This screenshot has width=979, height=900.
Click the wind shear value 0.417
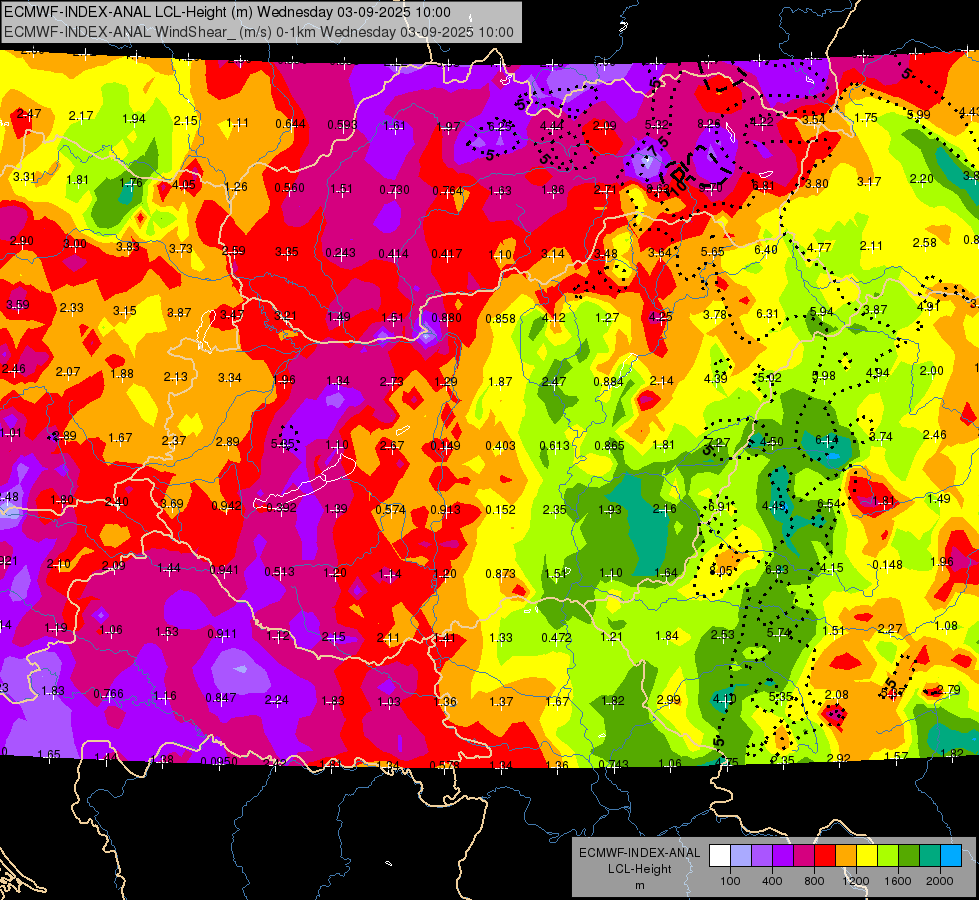coord(446,254)
